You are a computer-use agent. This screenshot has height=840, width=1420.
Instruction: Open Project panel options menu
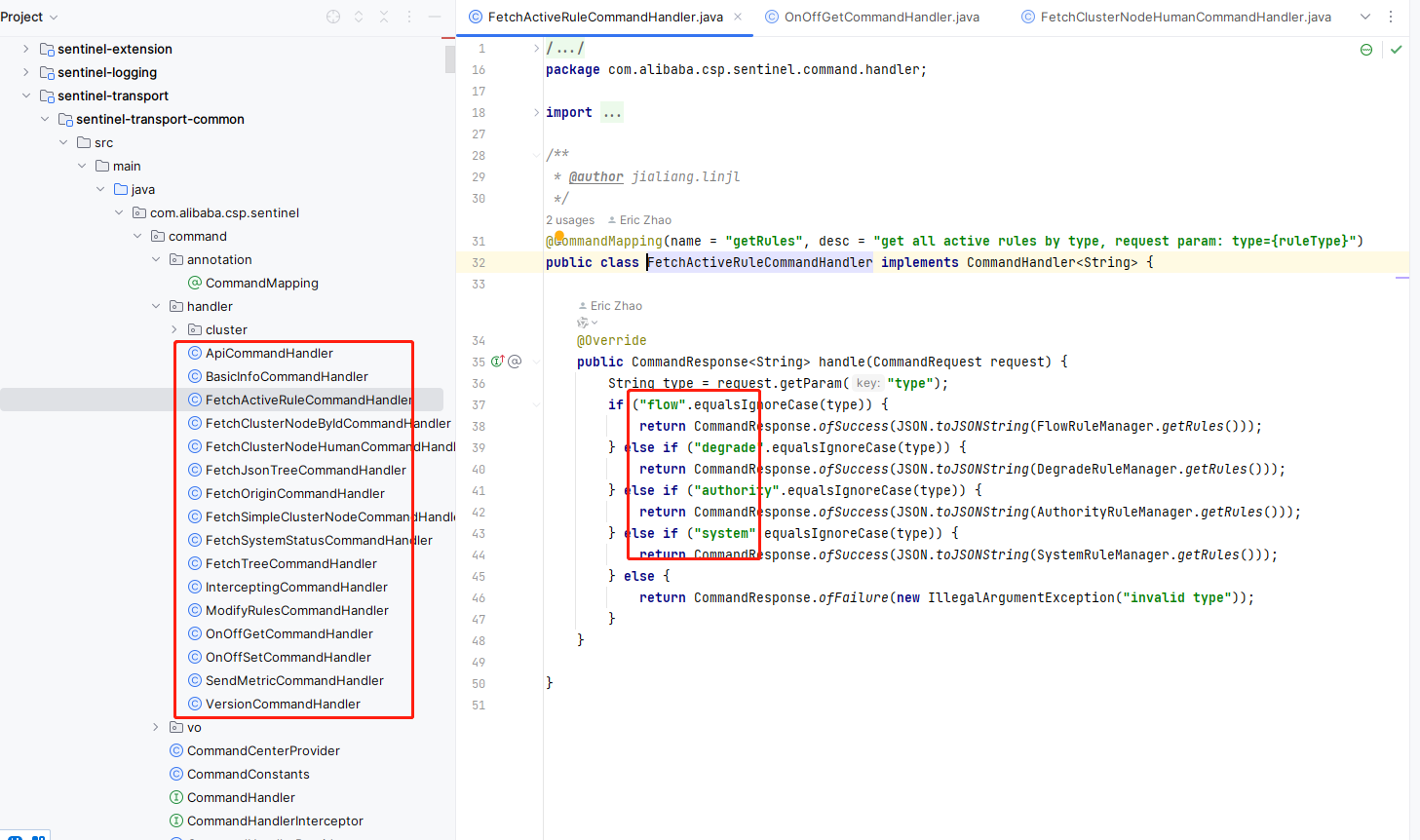click(x=409, y=17)
